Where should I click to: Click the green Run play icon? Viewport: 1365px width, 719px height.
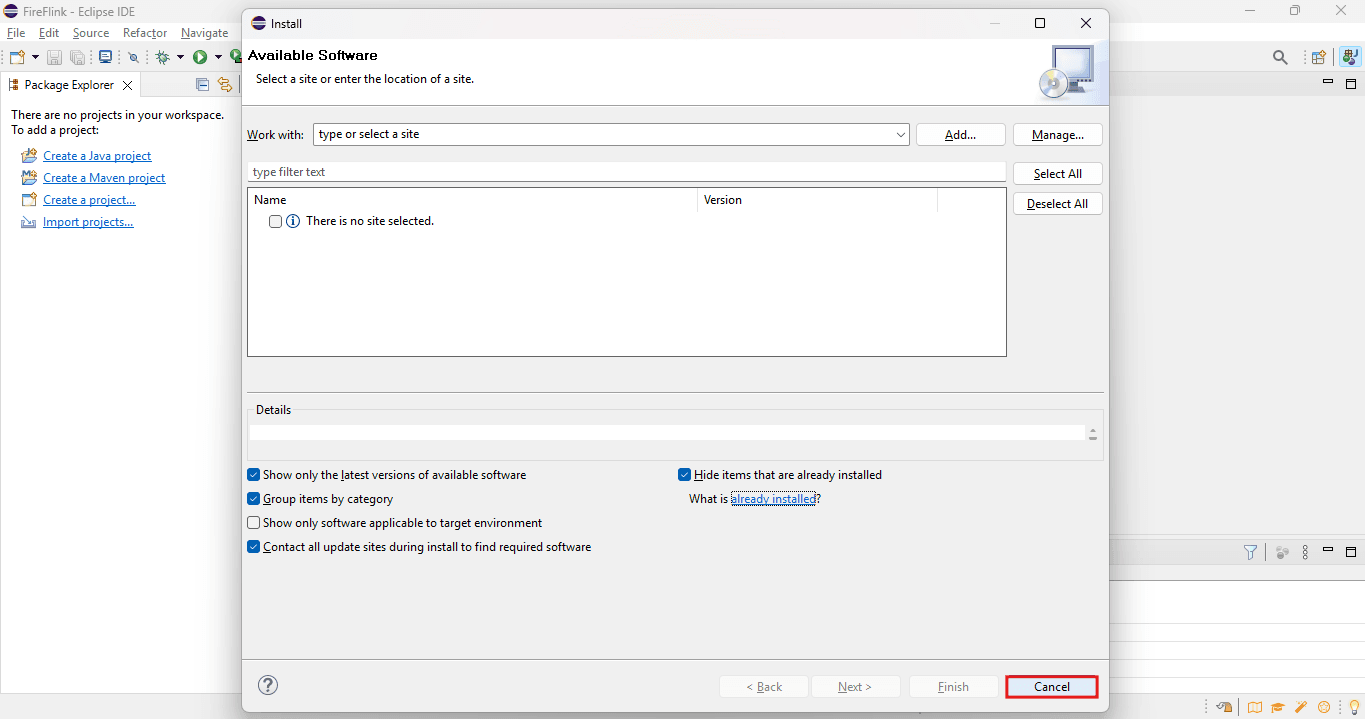click(x=200, y=58)
